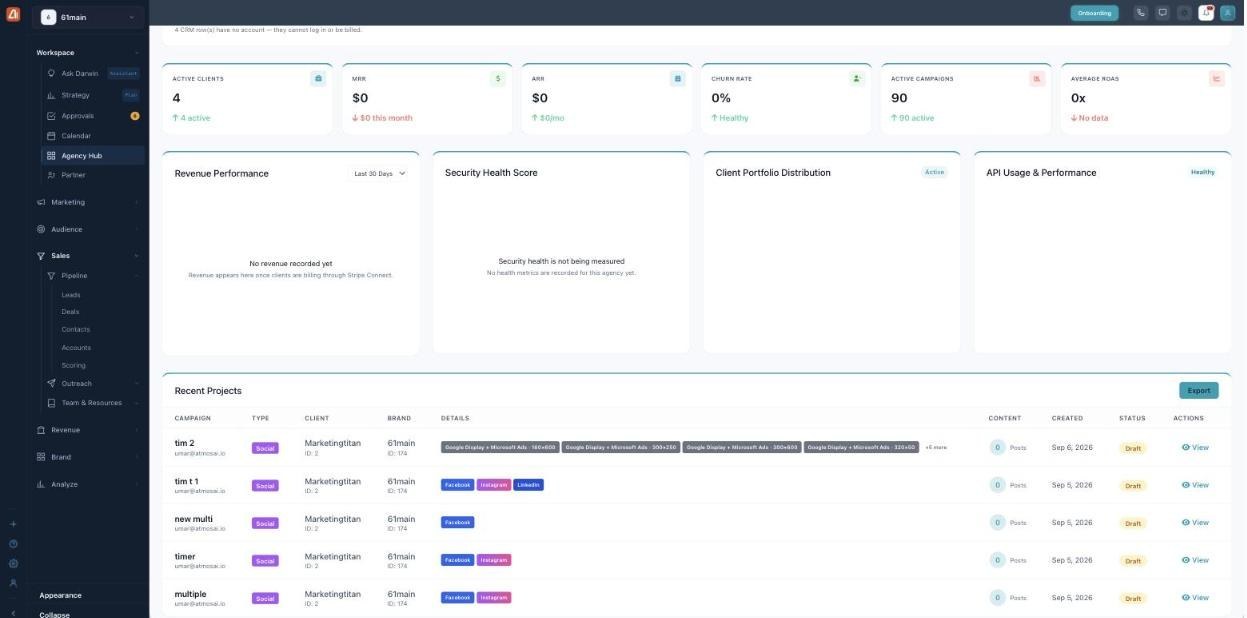Open Approvals in the sidebar
Screen dimensions: 1247x618
(x=93, y=116)
